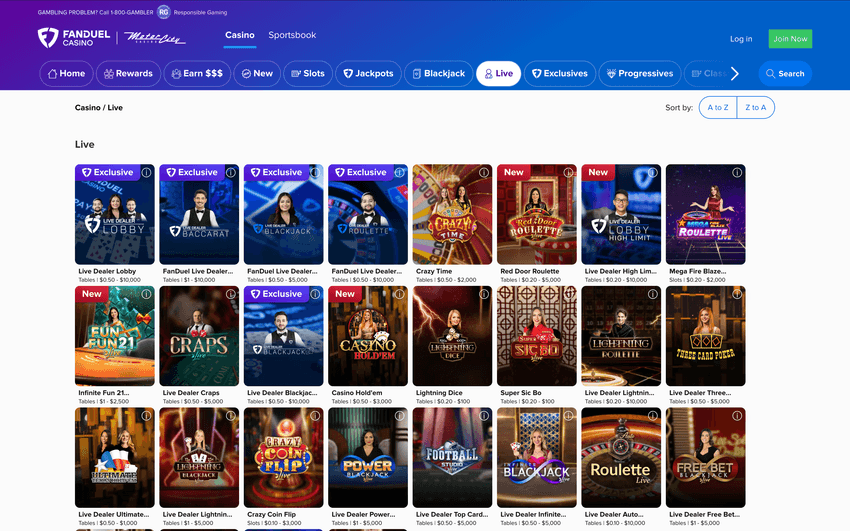The width and height of the screenshot is (850, 531).
Task: Click info icon on Live Dealer Lightning Roulette card
Action: [653, 294]
